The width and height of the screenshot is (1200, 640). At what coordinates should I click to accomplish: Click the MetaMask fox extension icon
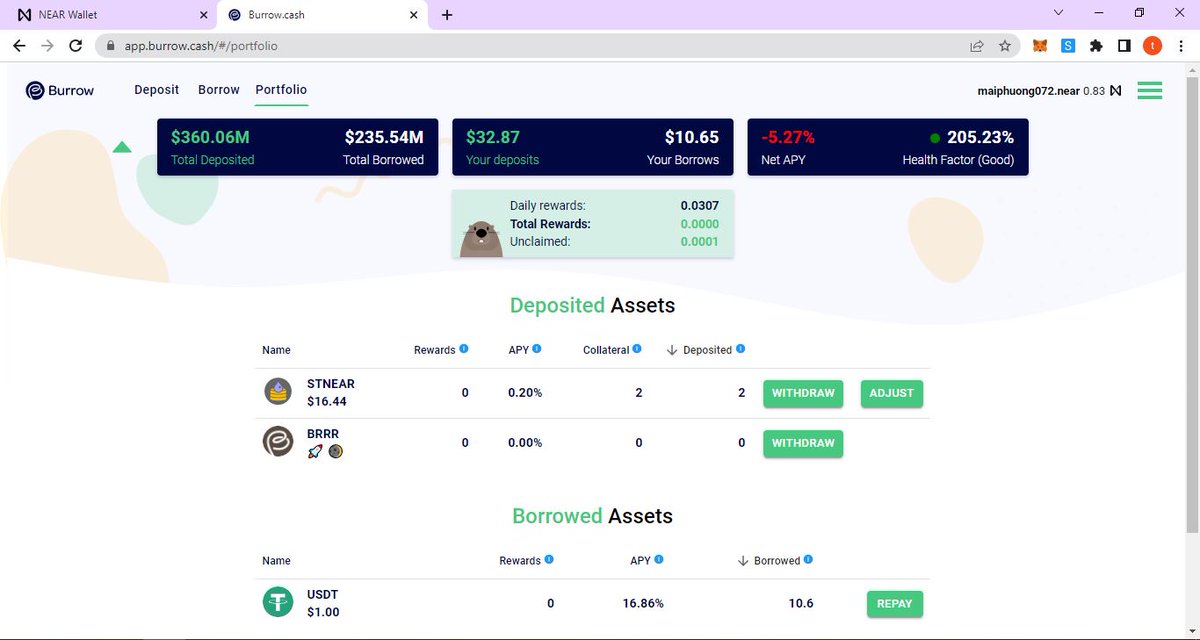1040,46
